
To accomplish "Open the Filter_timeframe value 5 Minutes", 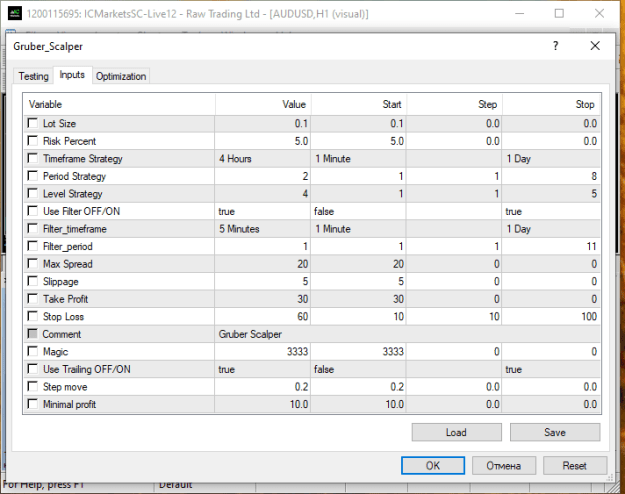I will (263, 229).
